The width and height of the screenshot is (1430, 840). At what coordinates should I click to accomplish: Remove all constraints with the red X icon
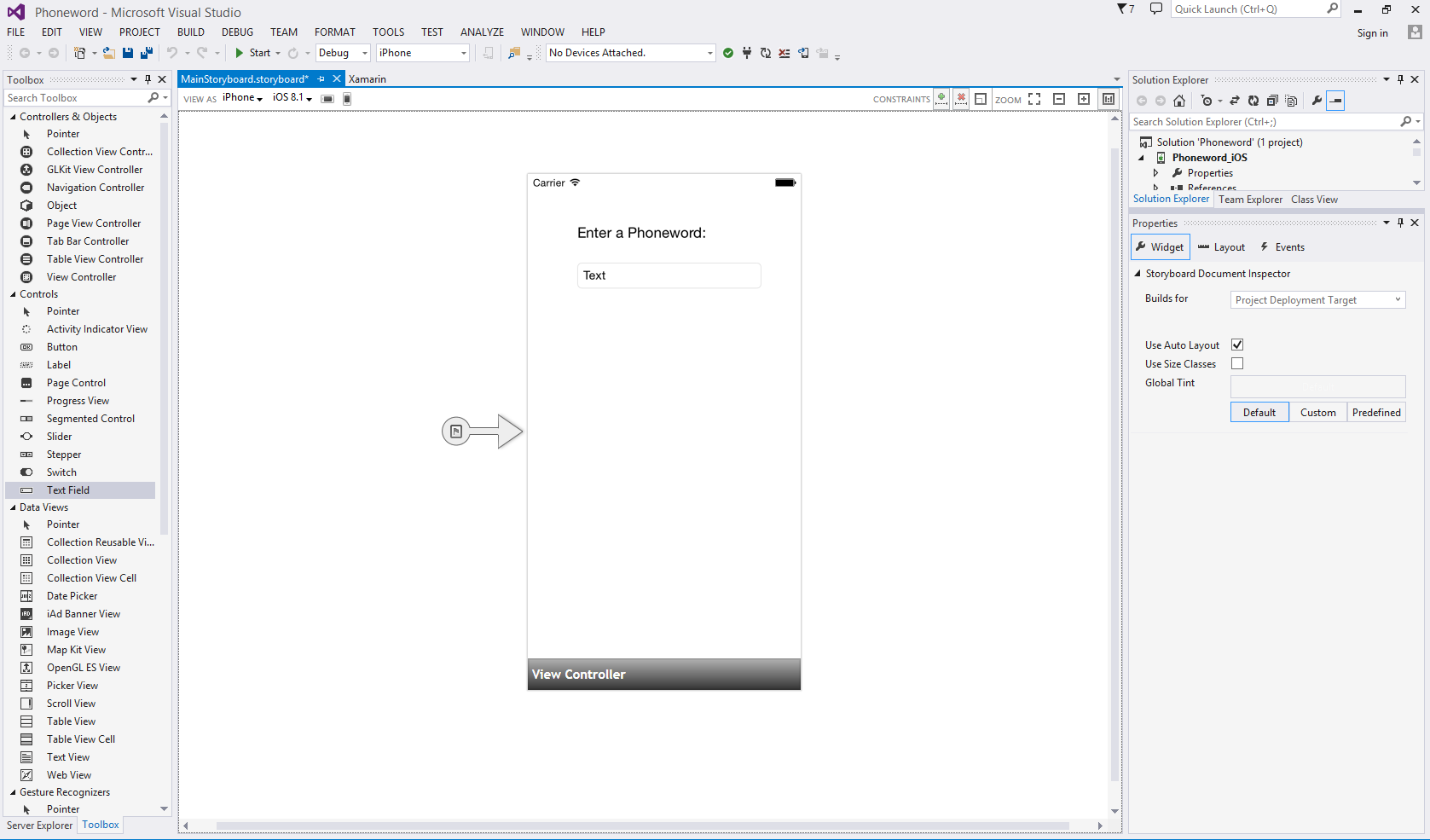(x=961, y=99)
